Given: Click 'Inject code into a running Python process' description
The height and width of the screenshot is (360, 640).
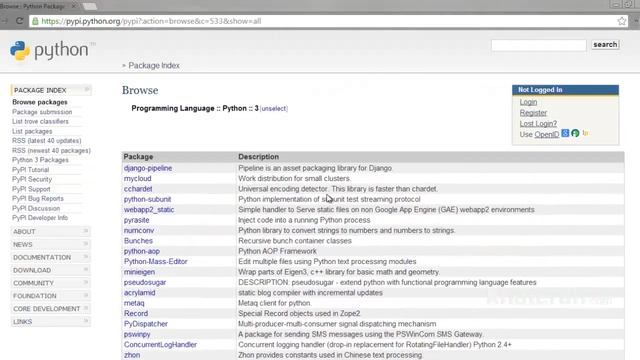Looking at the screenshot, I should click(304, 220).
